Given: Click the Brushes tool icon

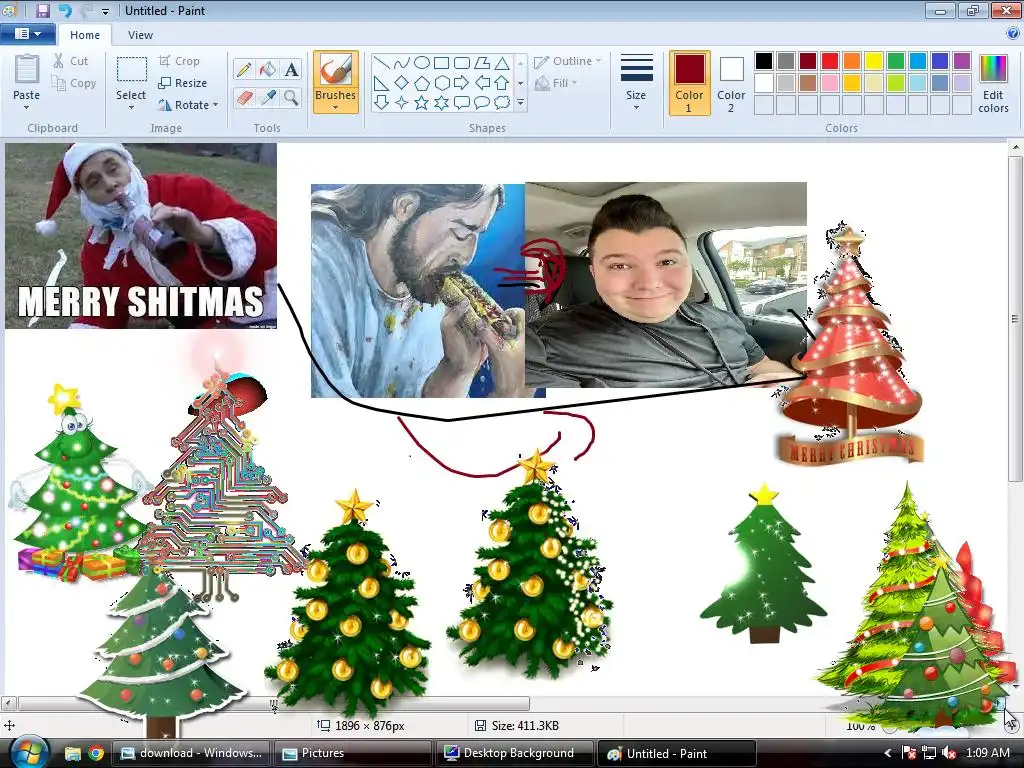Looking at the screenshot, I should 336,70.
